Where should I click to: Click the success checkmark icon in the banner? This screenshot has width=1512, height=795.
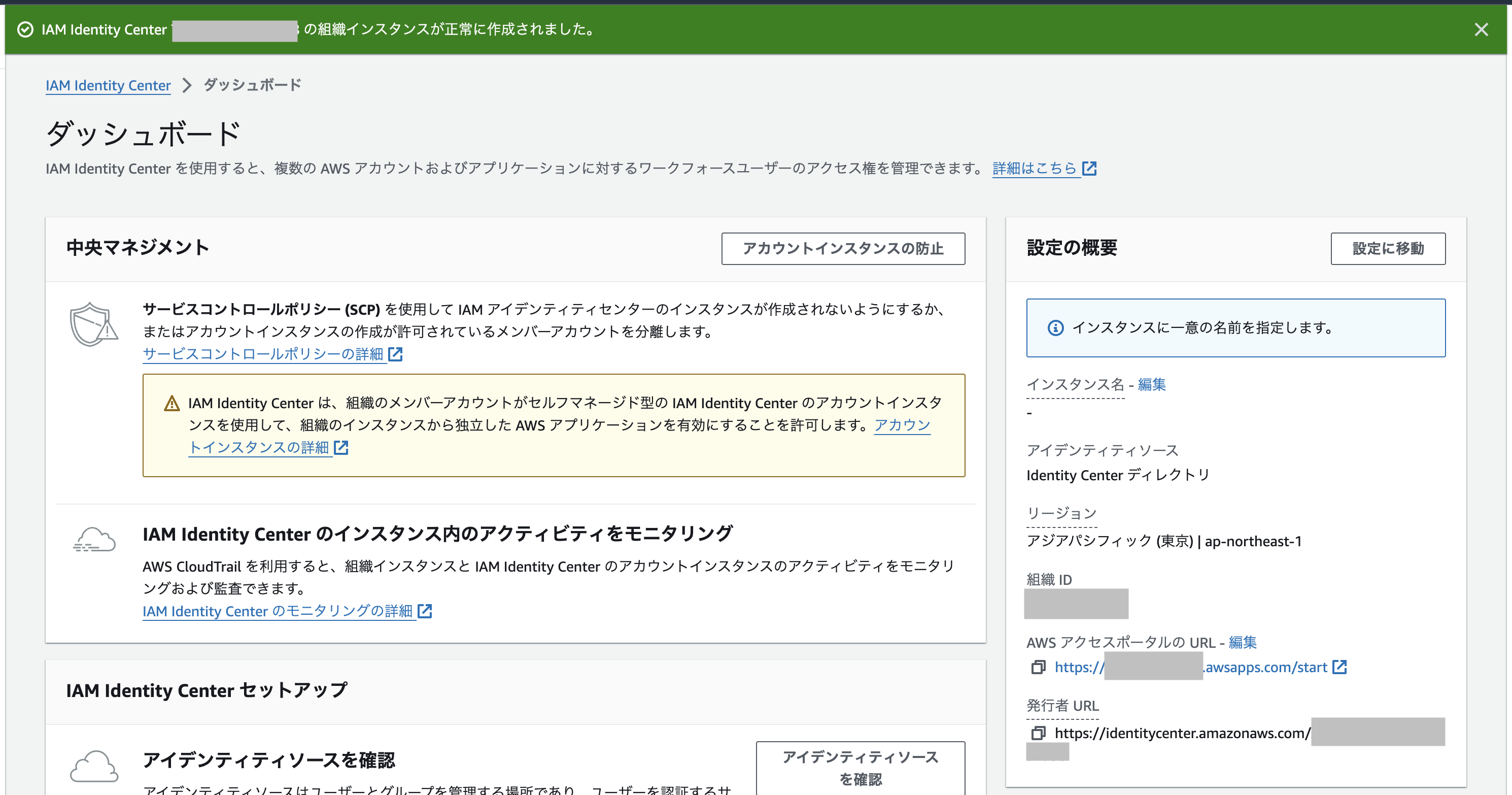coord(25,29)
